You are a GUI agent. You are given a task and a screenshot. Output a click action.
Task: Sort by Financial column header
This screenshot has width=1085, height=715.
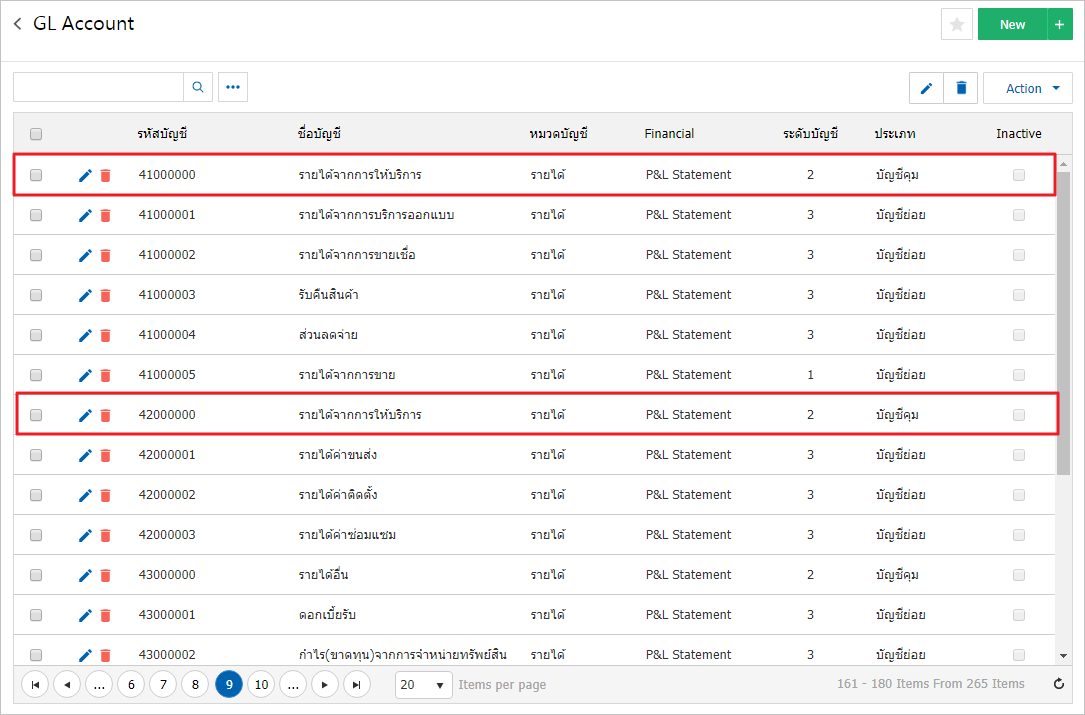click(x=669, y=134)
